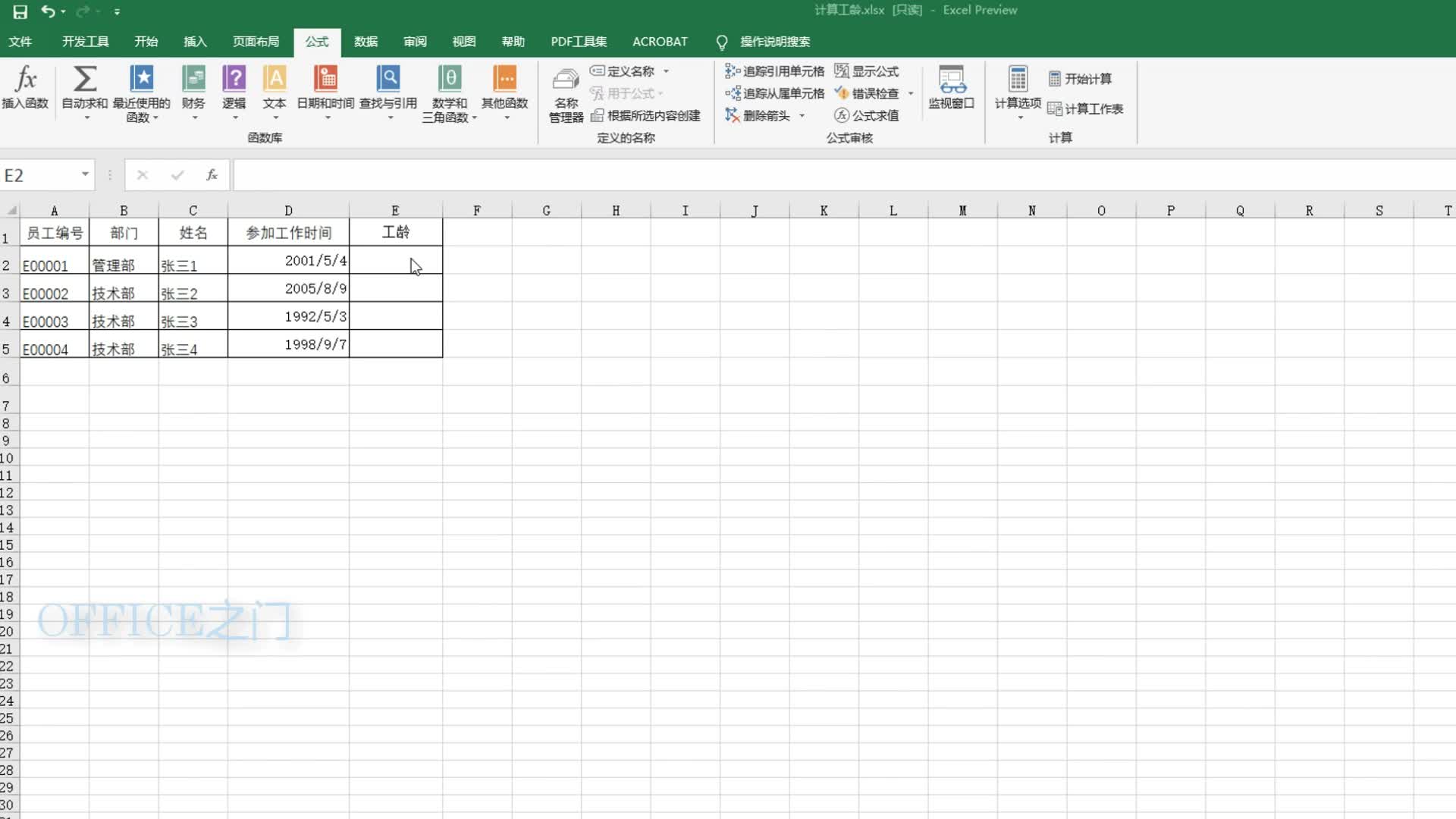Switch to the Developer (开发工具) tab
Image resolution: width=1456 pixels, height=819 pixels.
86,42
